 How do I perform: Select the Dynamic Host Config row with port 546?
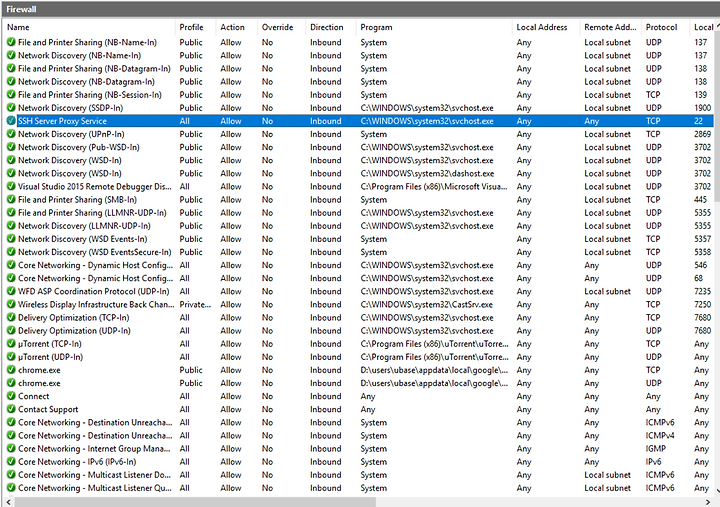[x=358, y=265]
